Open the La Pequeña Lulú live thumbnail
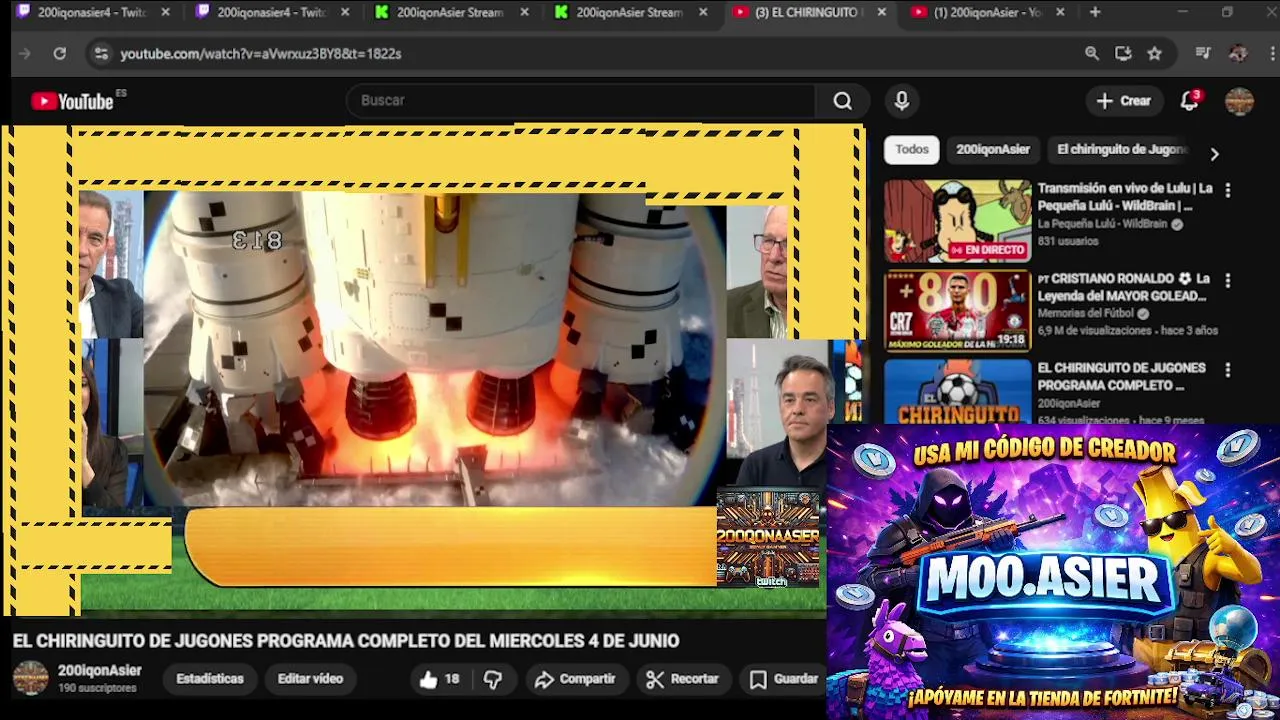The height and width of the screenshot is (720, 1280). [957, 221]
